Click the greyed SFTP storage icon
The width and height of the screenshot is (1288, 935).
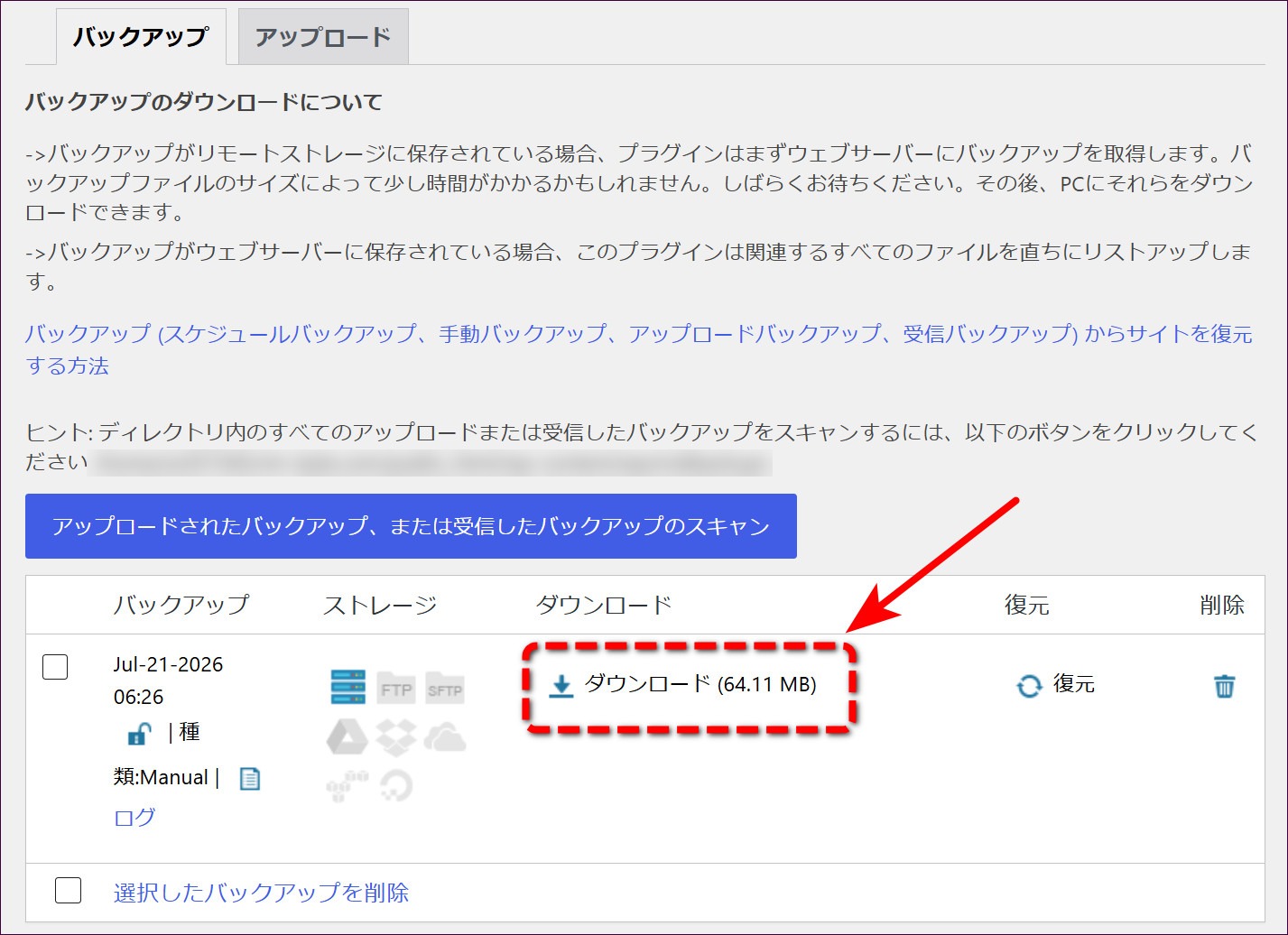tap(444, 688)
